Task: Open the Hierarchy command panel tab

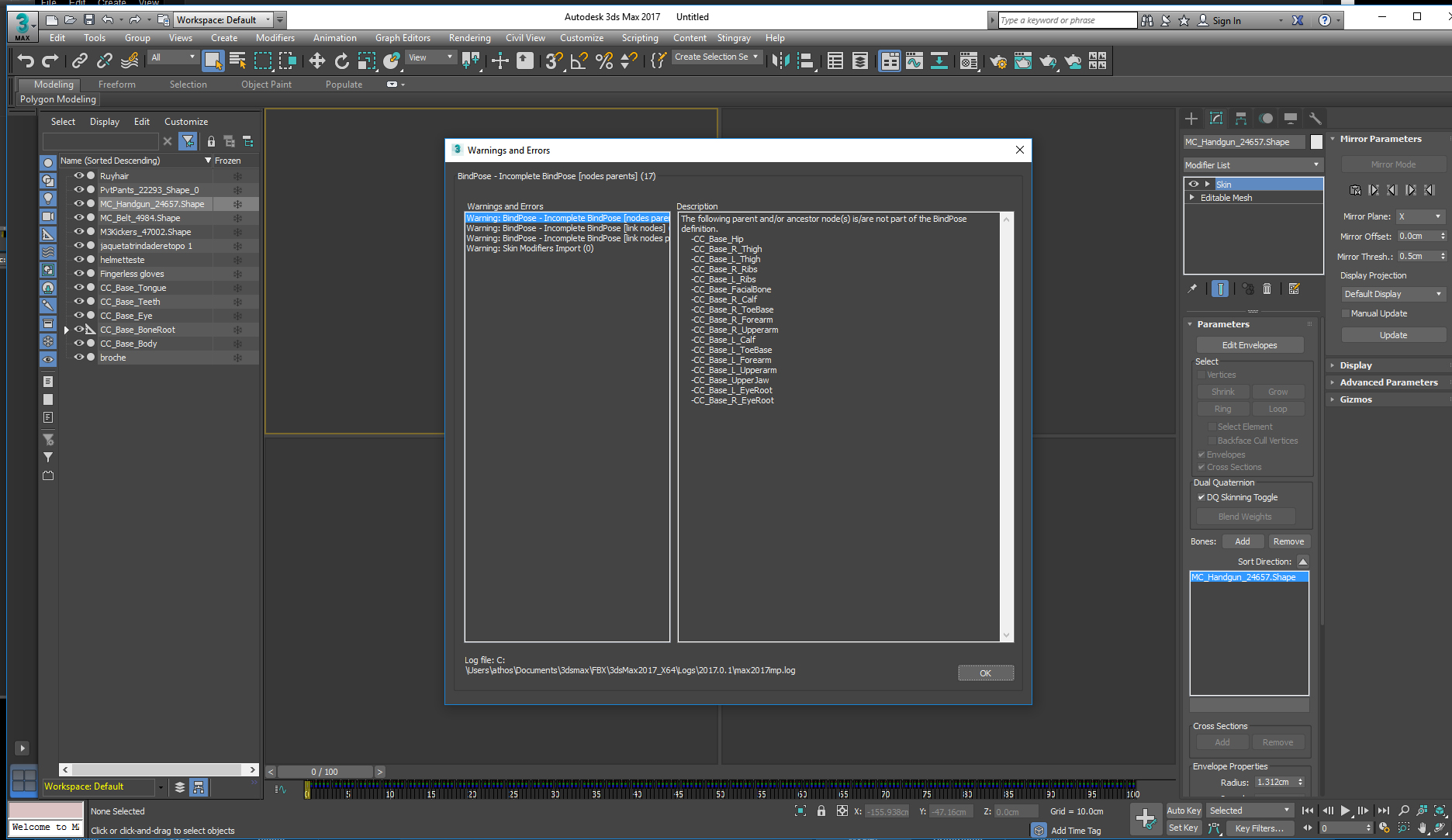Action: [x=1241, y=119]
